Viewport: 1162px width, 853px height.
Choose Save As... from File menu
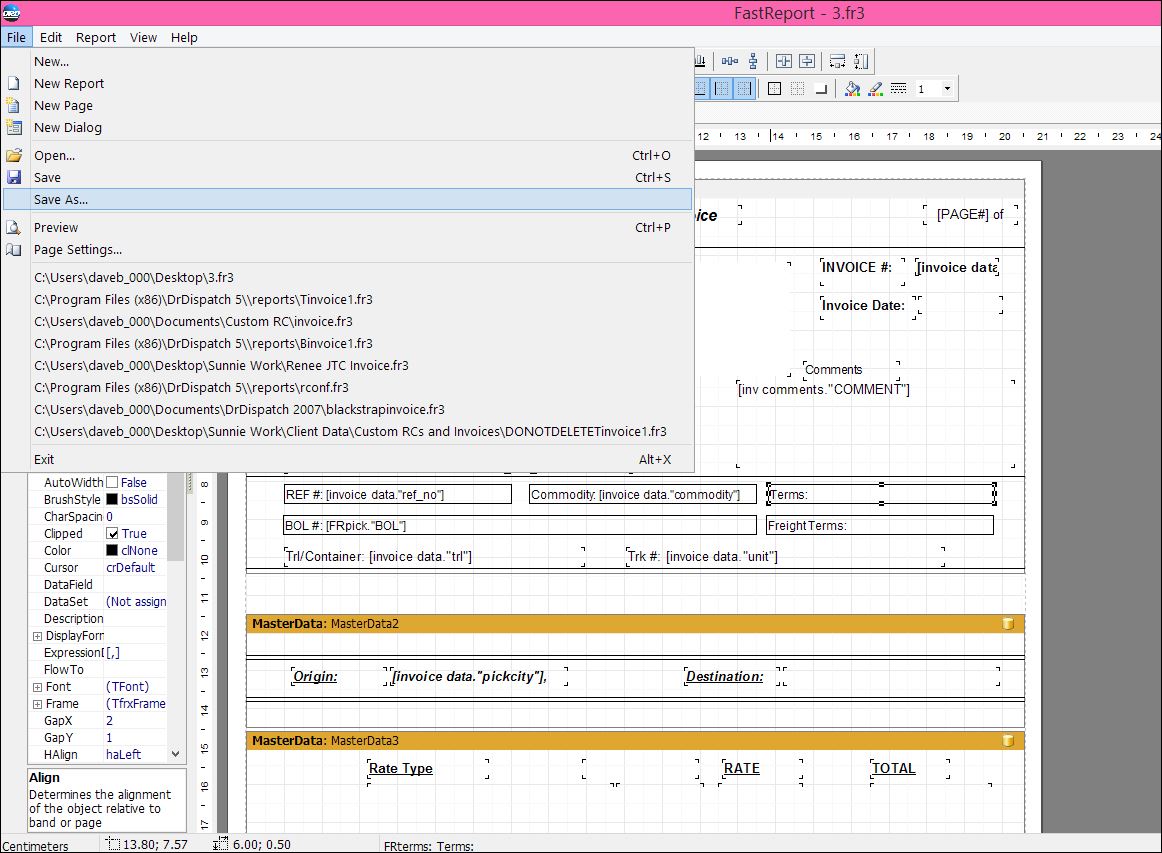(x=347, y=199)
